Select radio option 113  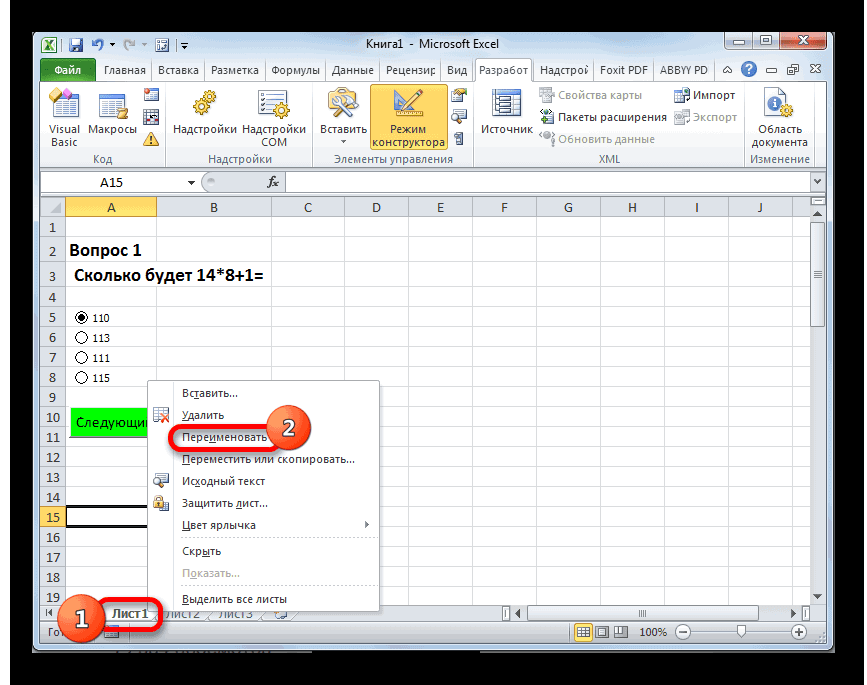point(81,337)
